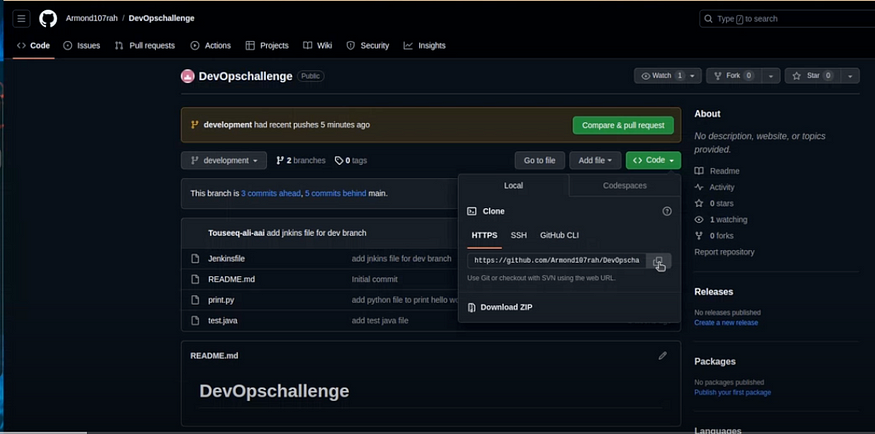The image size is (875, 434).
Task: Switch to the Codespaces tab
Action: [625, 186]
